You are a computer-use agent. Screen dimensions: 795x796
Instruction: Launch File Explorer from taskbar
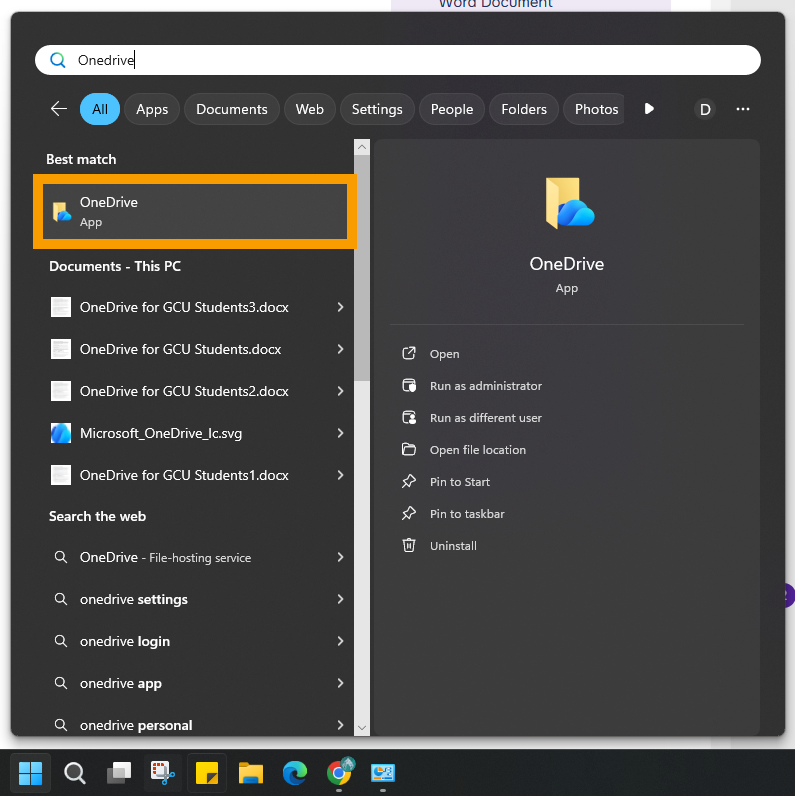coord(250,773)
